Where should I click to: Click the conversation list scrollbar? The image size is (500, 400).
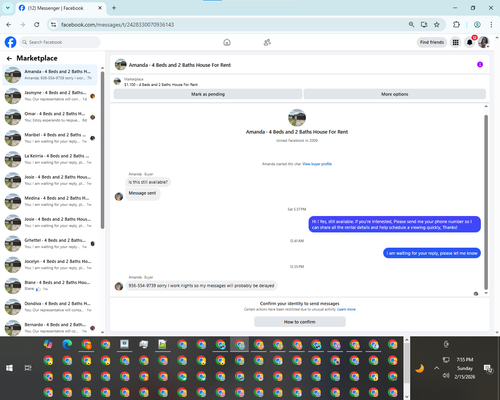coord(102,150)
